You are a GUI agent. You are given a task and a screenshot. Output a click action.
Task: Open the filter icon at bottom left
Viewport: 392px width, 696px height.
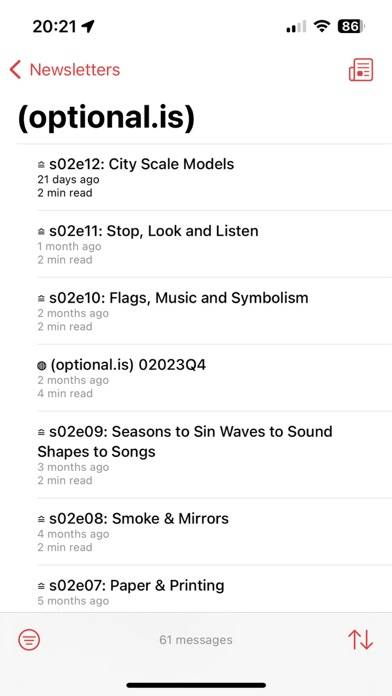click(29, 640)
